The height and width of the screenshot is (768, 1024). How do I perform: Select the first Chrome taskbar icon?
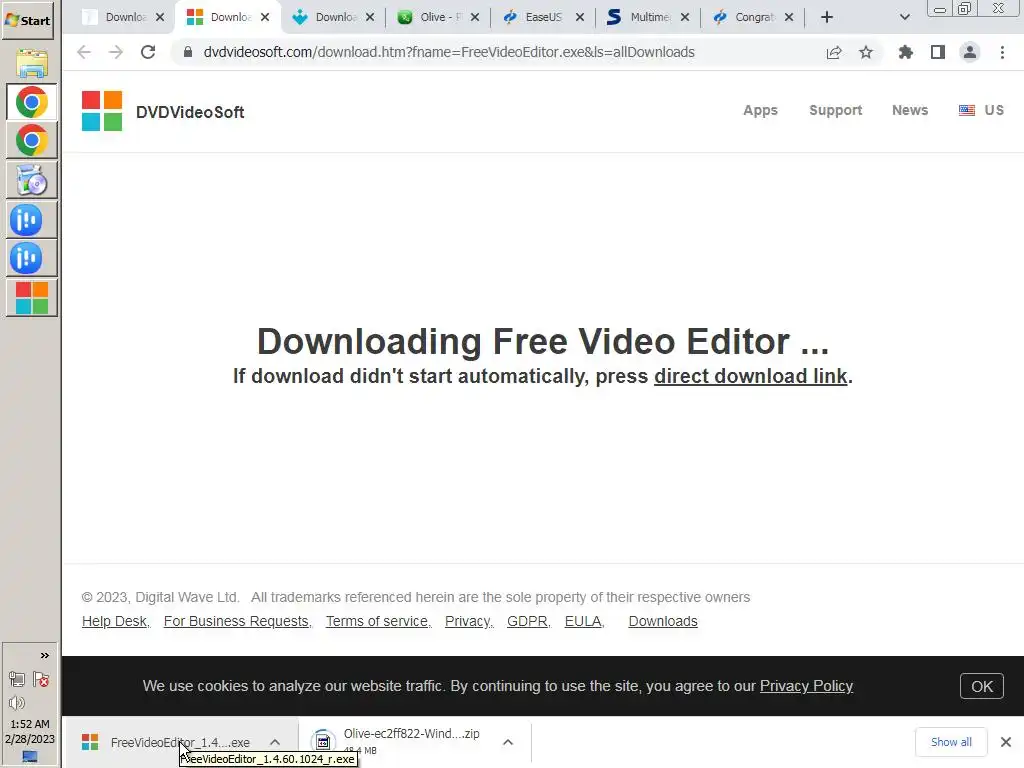tap(31, 102)
